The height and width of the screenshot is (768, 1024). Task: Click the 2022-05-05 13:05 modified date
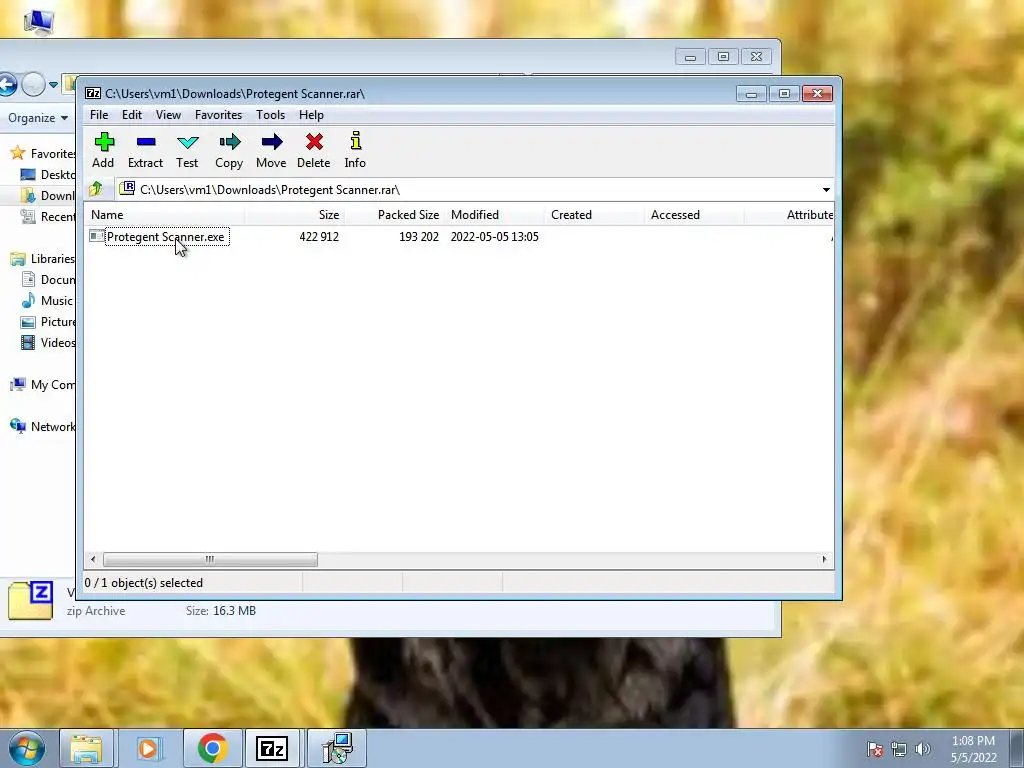pos(494,236)
